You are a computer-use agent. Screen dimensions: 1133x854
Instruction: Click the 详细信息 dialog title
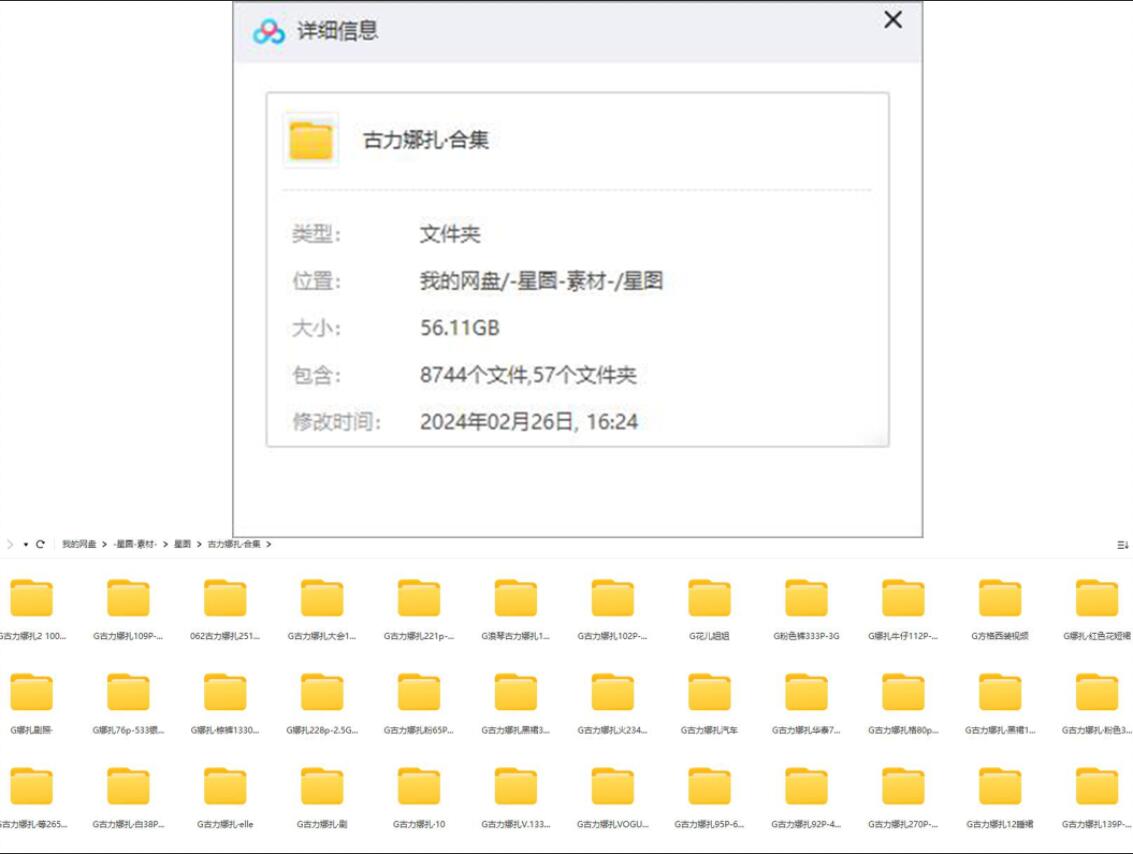pyautogui.click(x=337, y=31)
